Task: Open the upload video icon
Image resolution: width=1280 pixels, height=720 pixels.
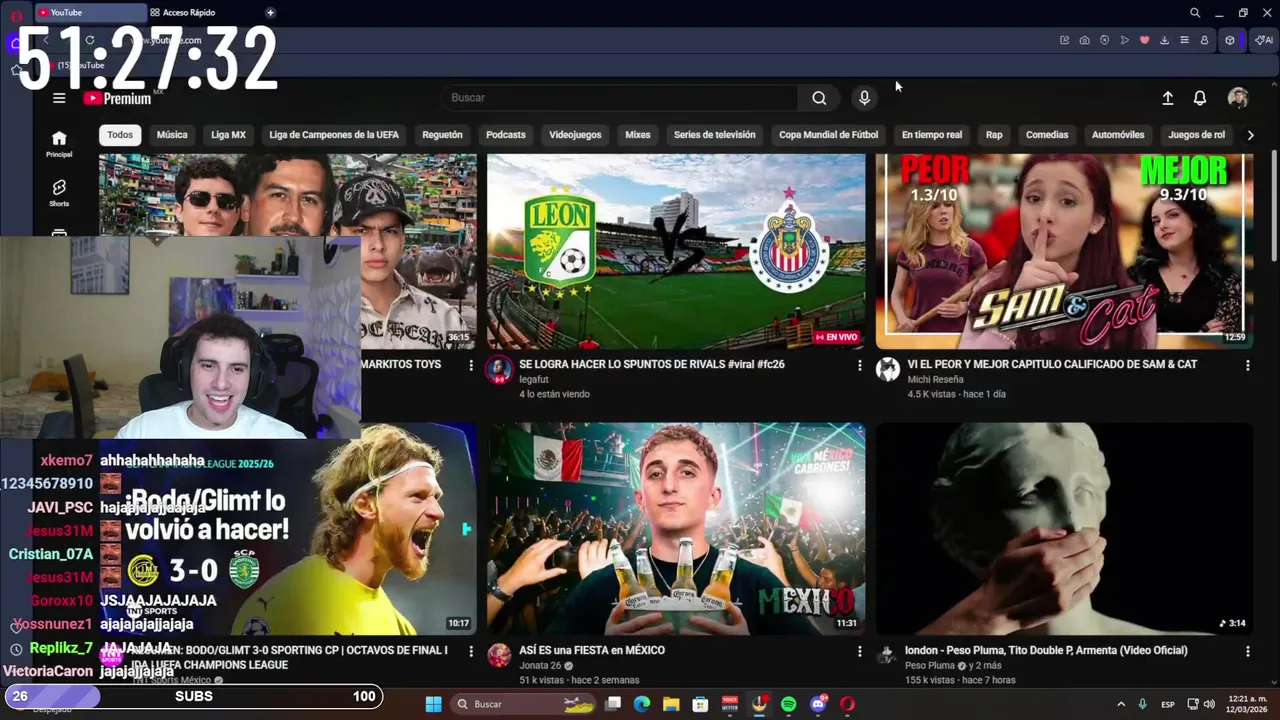Action: [x=1167, y=98]
